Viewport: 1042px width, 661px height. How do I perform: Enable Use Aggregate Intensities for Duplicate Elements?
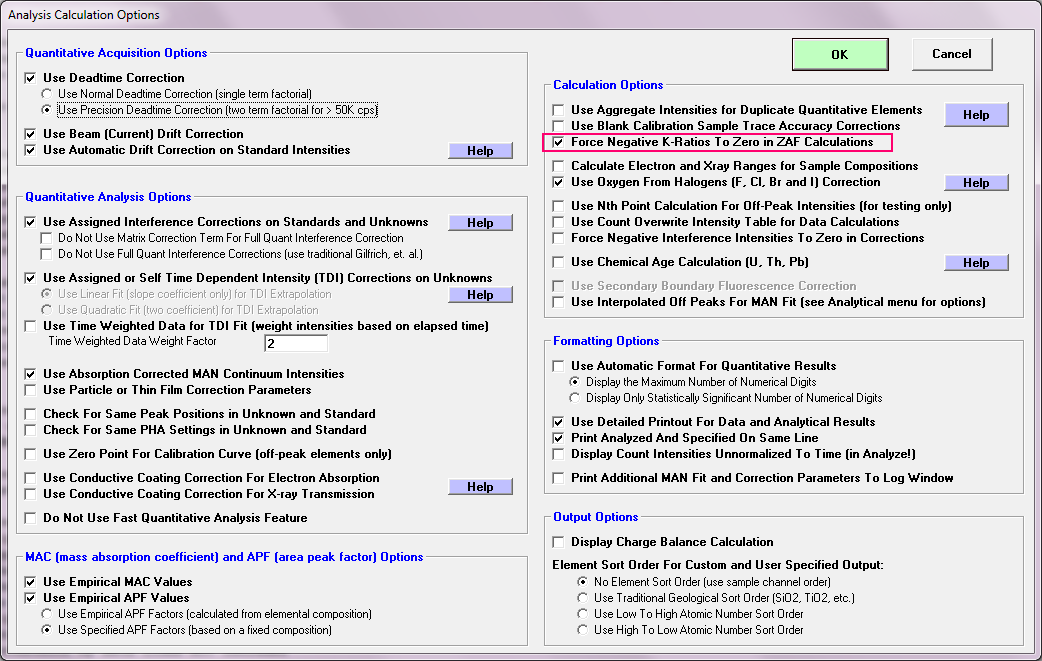pos(559,110)
